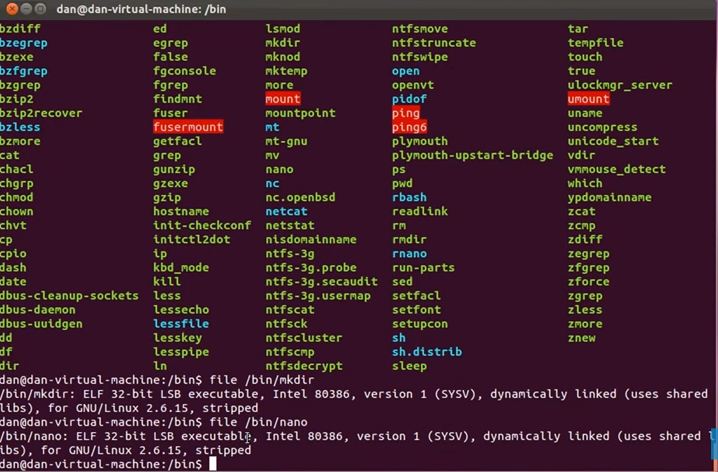Click the 'ntfstruncate' entry
The image size is (718, 472).
click(434, 43)
